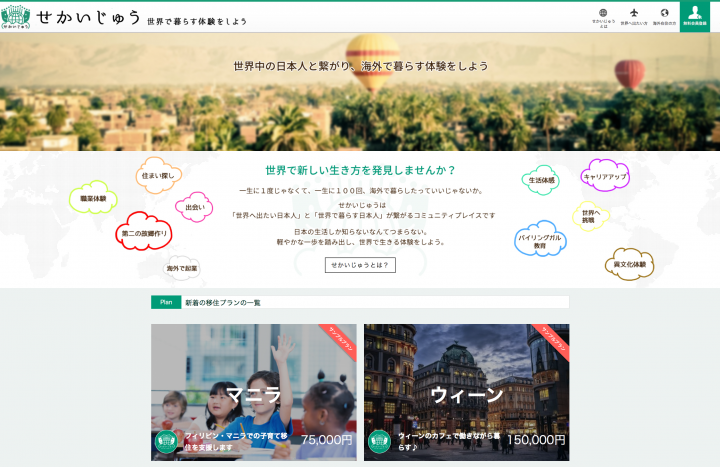This screenshot has height=467, width=720.
Task: Click the 第二の故郷作り red cloud bubble
Action: click(144, 232)
